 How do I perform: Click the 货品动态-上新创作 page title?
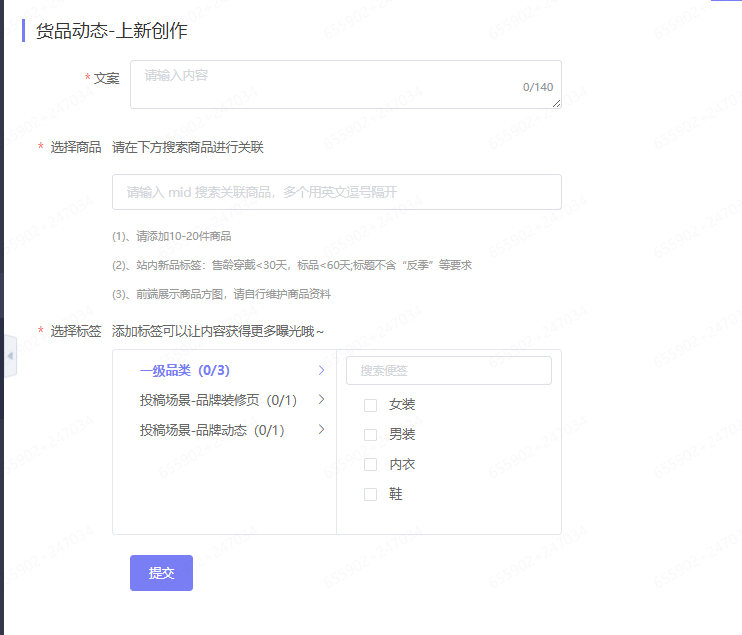tap(112, 31)
